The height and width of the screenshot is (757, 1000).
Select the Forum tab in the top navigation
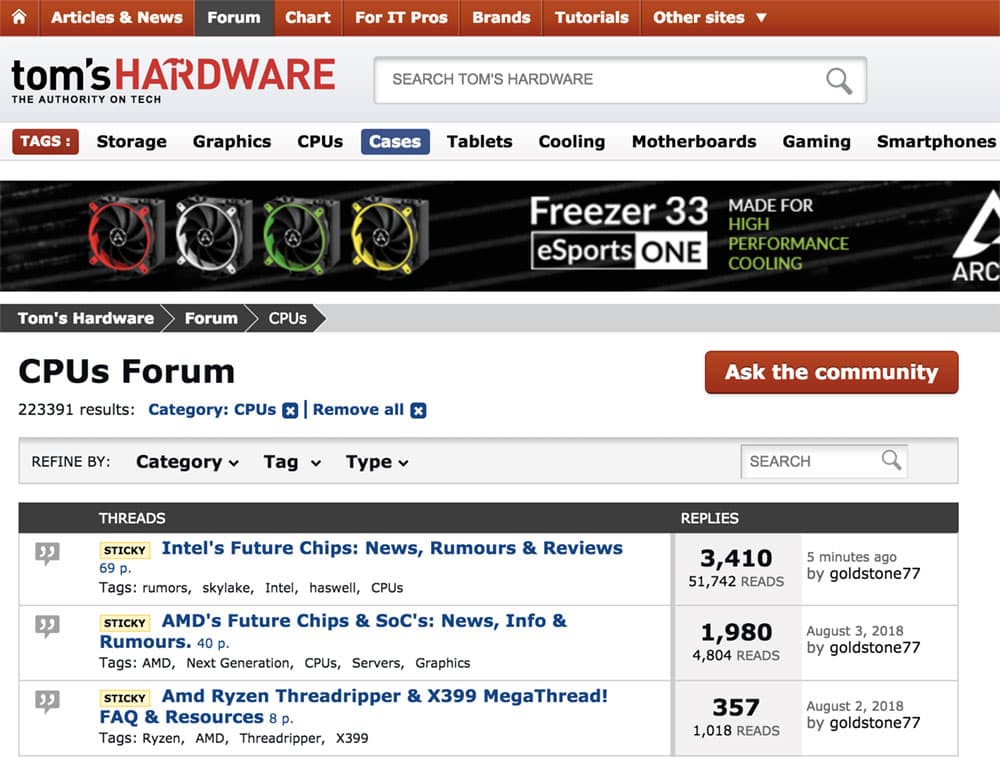click(x=233, y=18)
